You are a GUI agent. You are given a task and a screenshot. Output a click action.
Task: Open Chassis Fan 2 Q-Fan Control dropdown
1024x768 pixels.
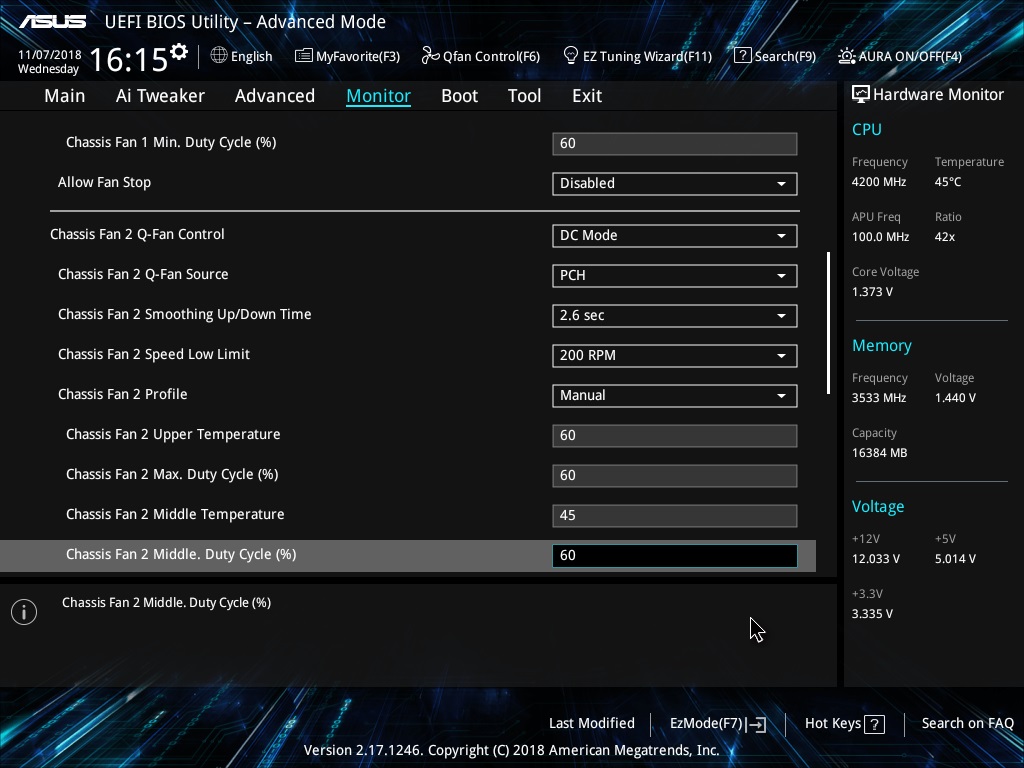[675, 236]
